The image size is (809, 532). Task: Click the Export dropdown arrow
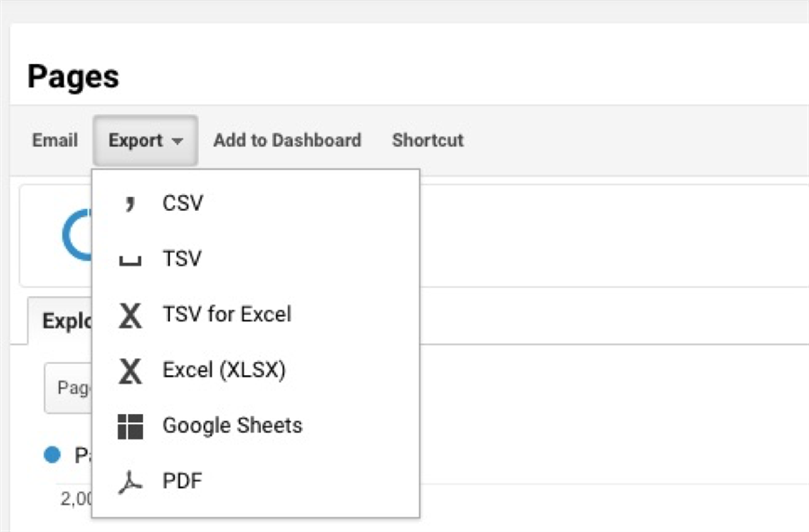(x=177, y=141)
